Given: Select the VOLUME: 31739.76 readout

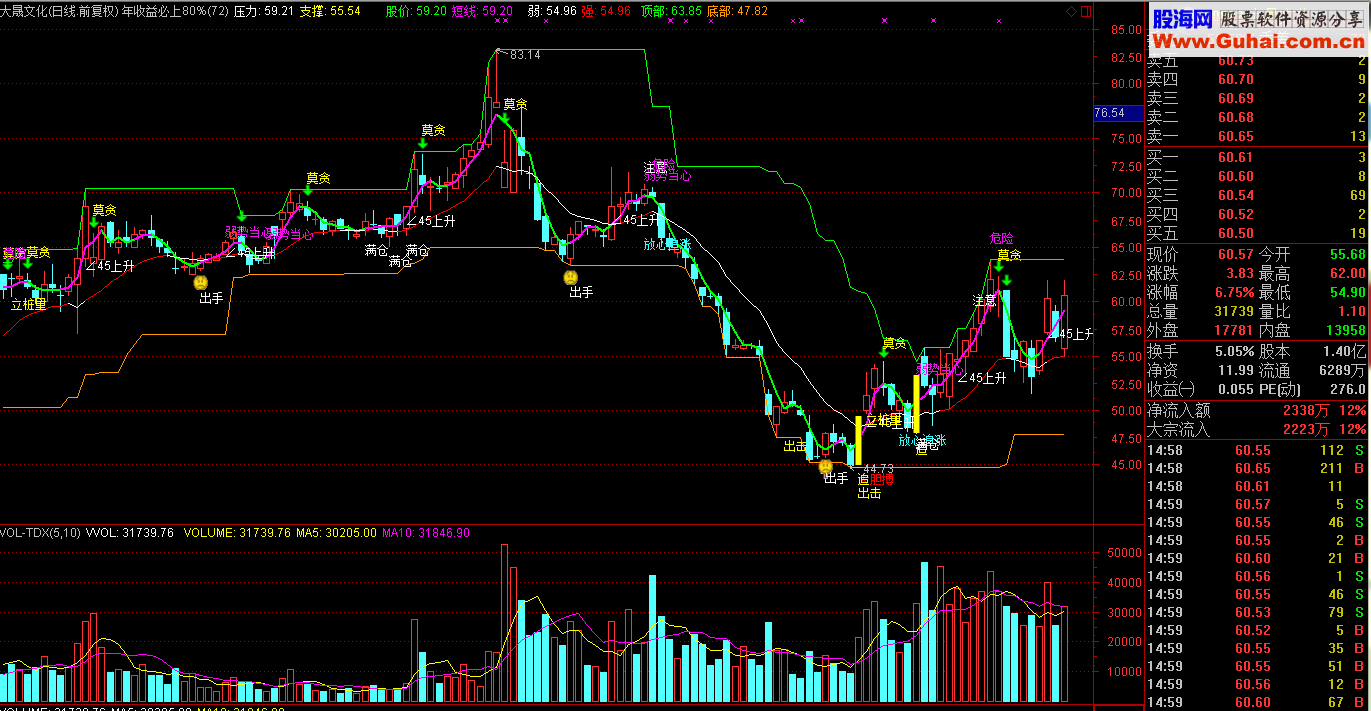Looking at the screenshot, I should 238,533.
